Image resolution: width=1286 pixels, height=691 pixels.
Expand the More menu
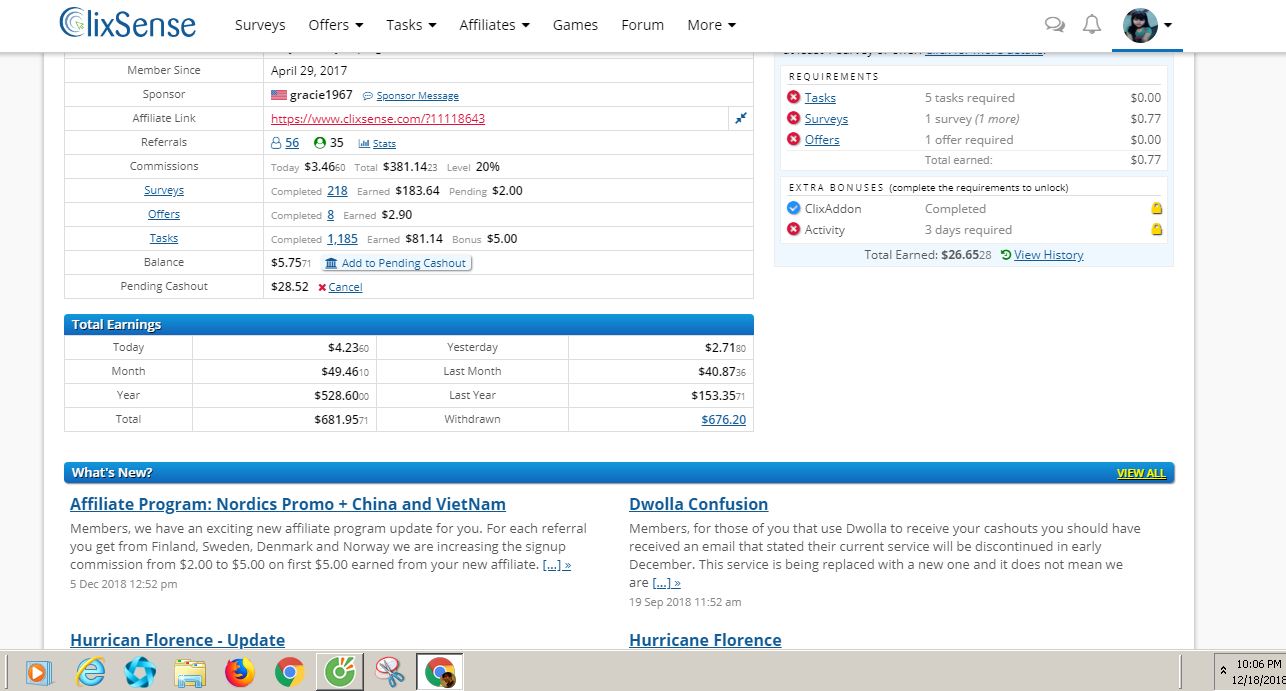711,25
